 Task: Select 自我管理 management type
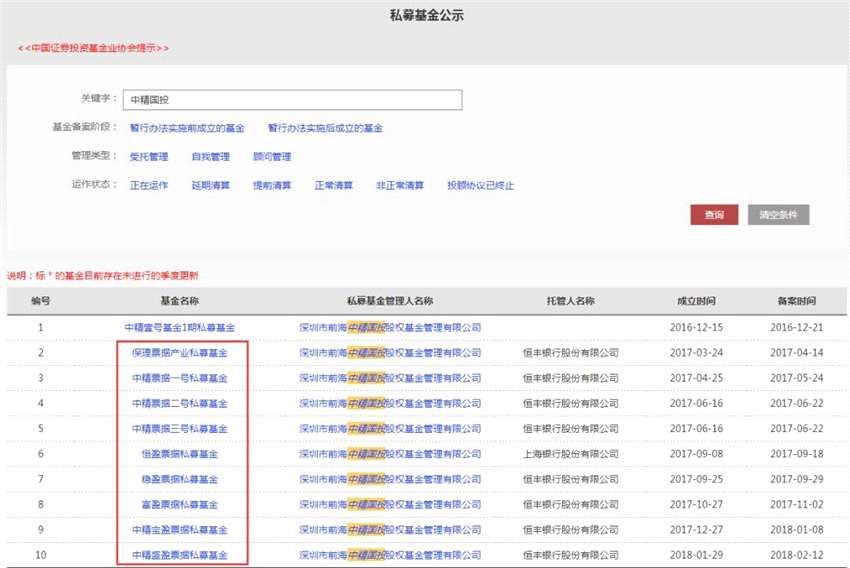(210, 157)
